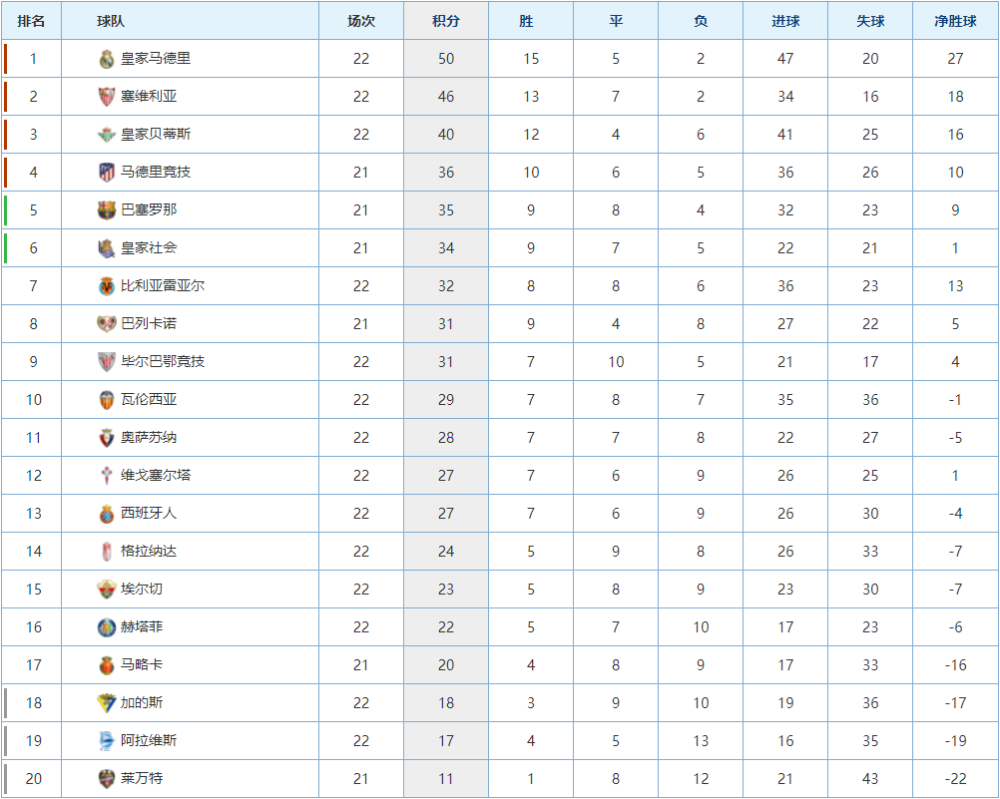This screenshot has width=1000, height=799.
Task: Click the Real Madrid club crest
Action: coord(106,59)
